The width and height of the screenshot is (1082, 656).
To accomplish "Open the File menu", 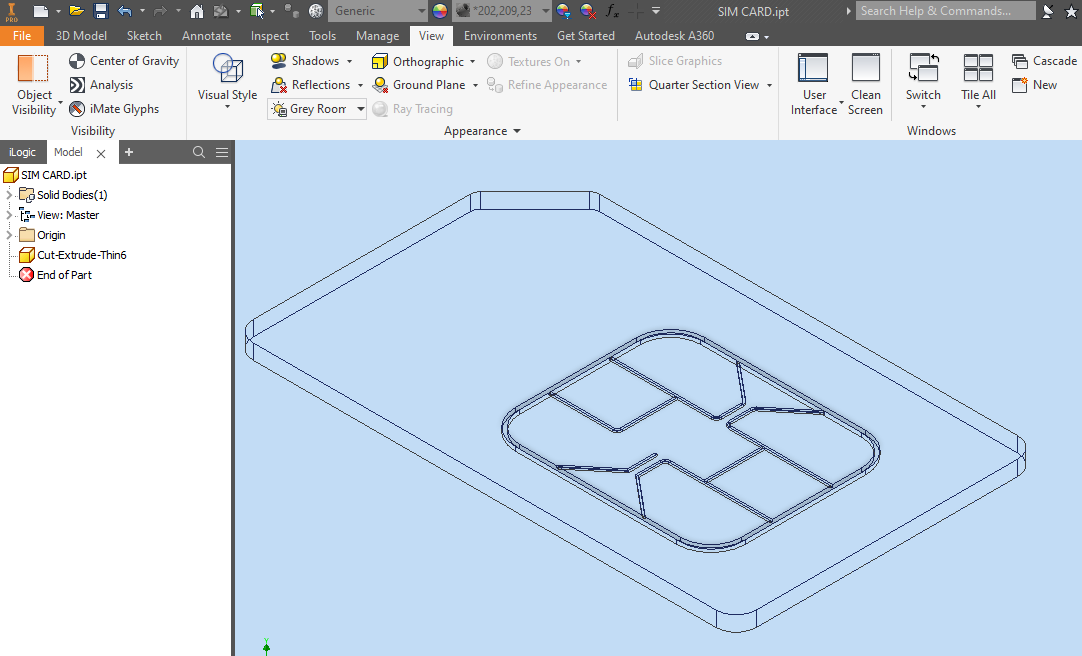I will coord(22,36).
